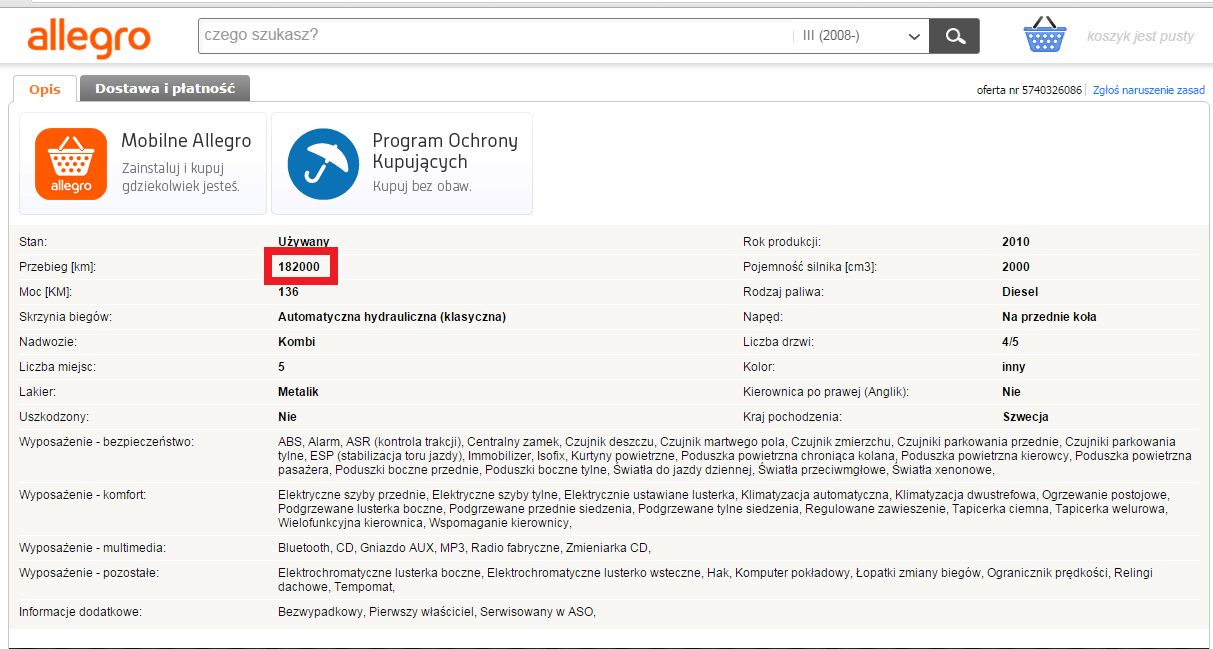Open the 'Dostawa i płatność' tab
The height and width of the screenshot is (649, 1213).
(165, 88)
